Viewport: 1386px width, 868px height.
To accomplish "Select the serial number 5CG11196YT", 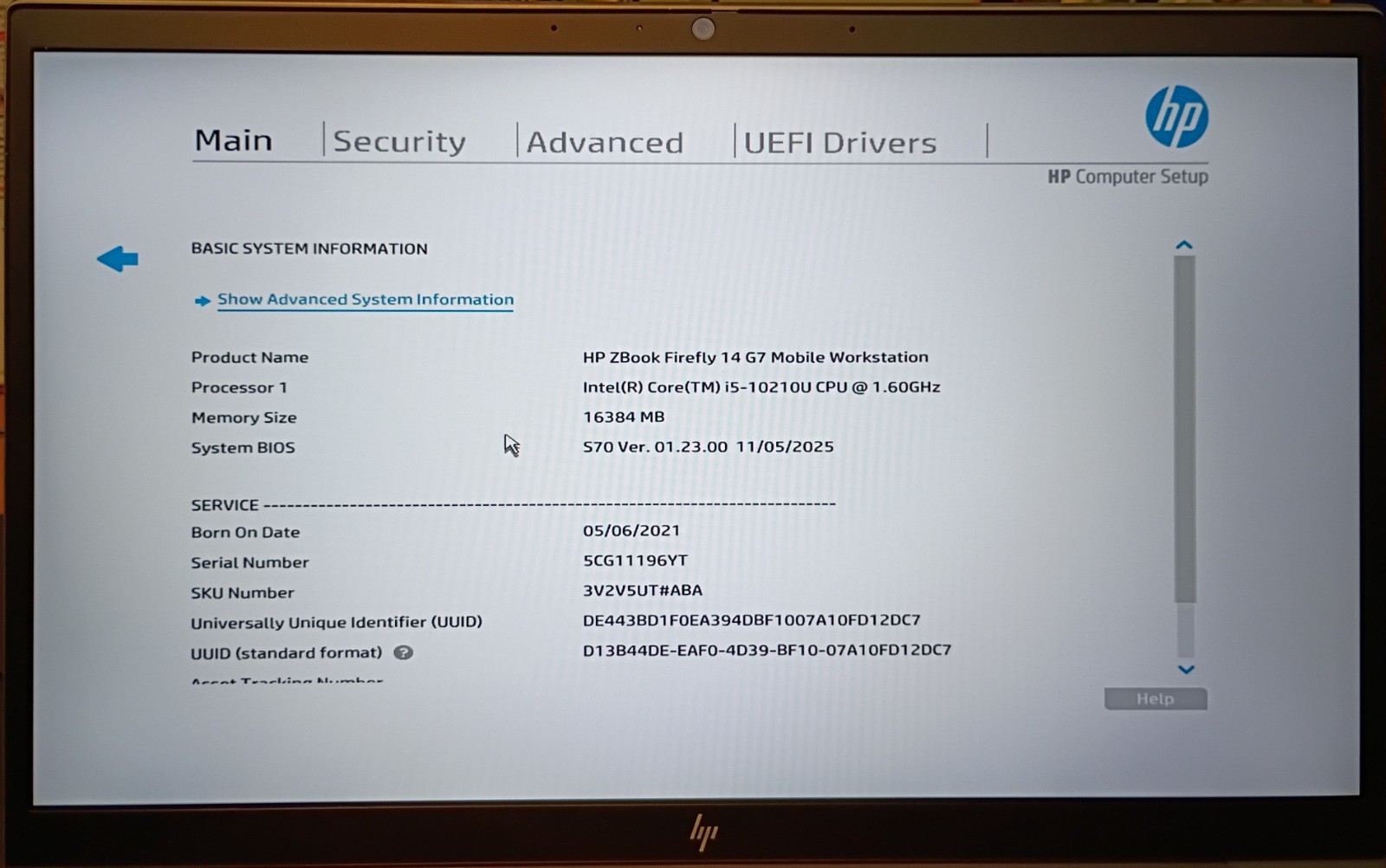I will click(x=635, y=560).
